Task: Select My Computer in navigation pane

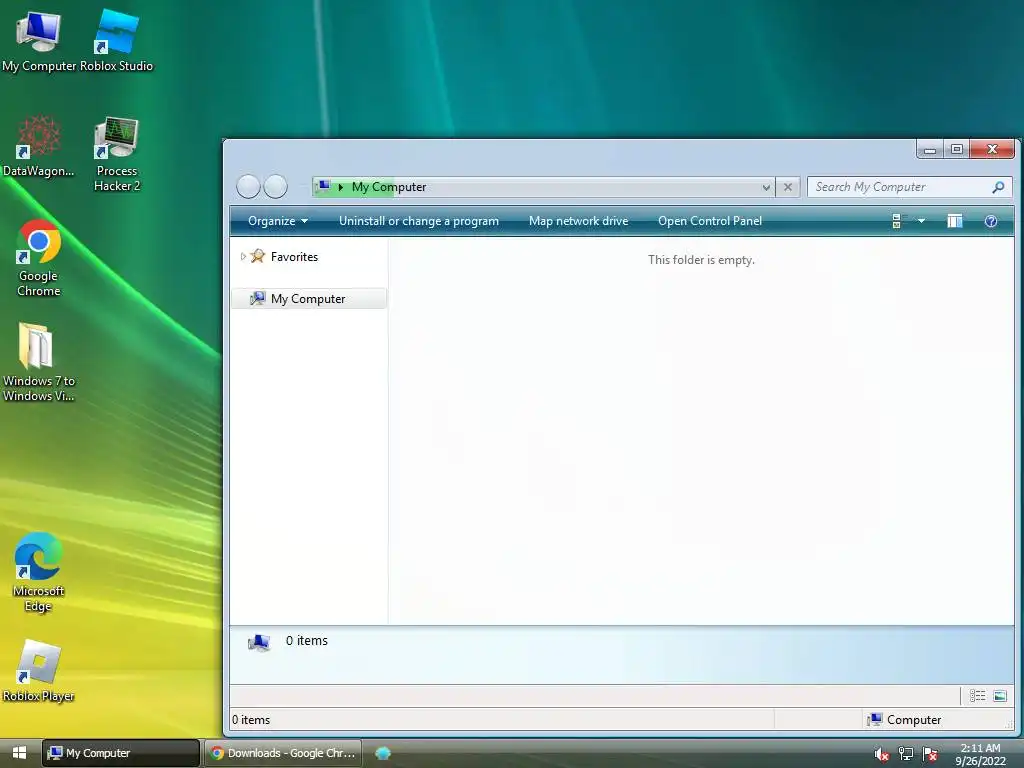Action: tap(309, 298)
